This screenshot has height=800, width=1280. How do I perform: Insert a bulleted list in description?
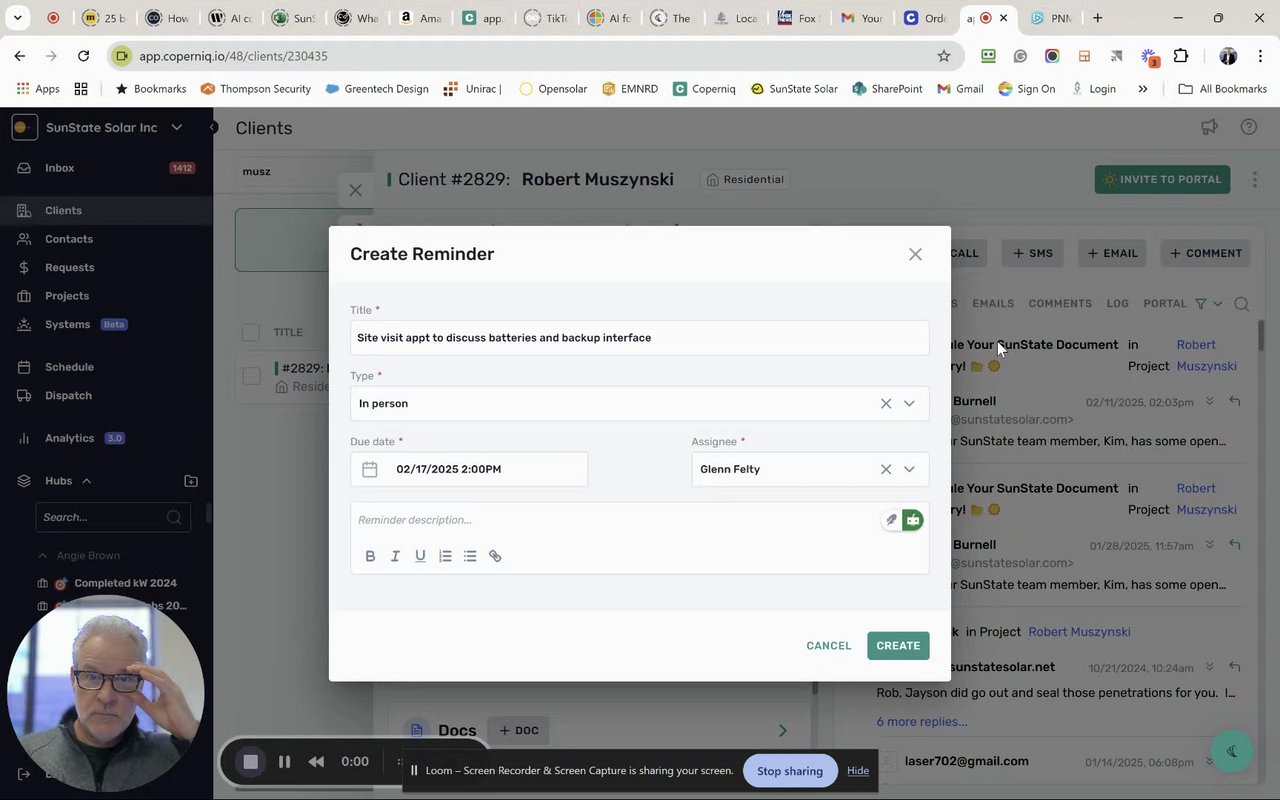(470, 556)
